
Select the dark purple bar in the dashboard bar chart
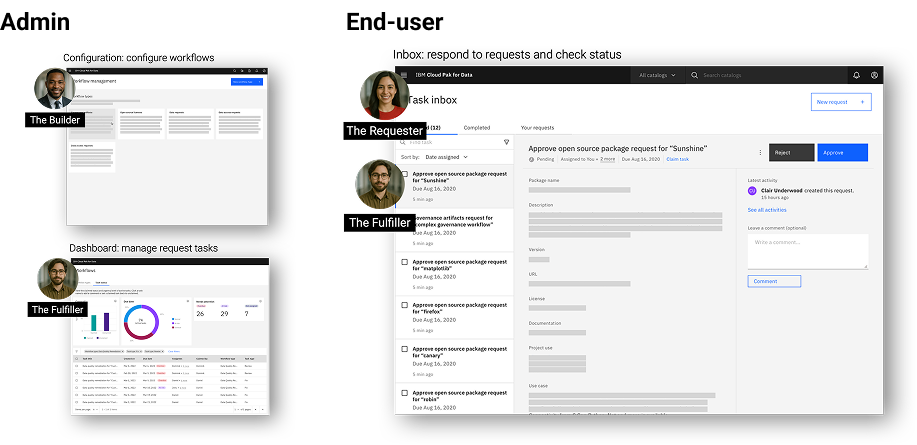point(106,323)
